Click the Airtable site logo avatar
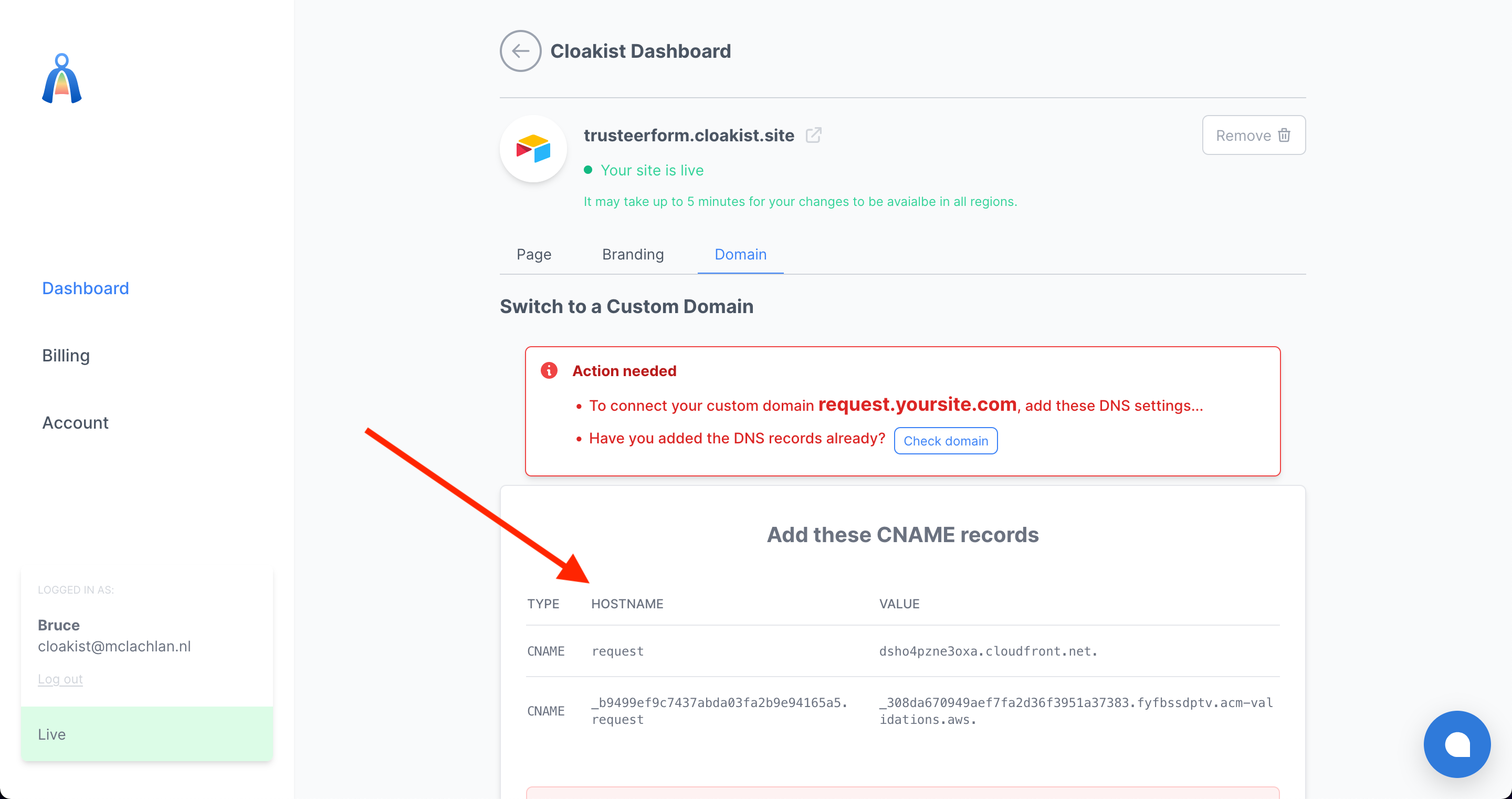This screenshot has width=1512, height=799. (x=533, y=149)
